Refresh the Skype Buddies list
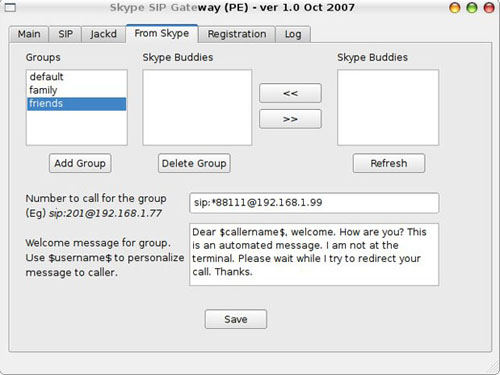This screenshot has width=500, height=375. [x=389, y=163]
